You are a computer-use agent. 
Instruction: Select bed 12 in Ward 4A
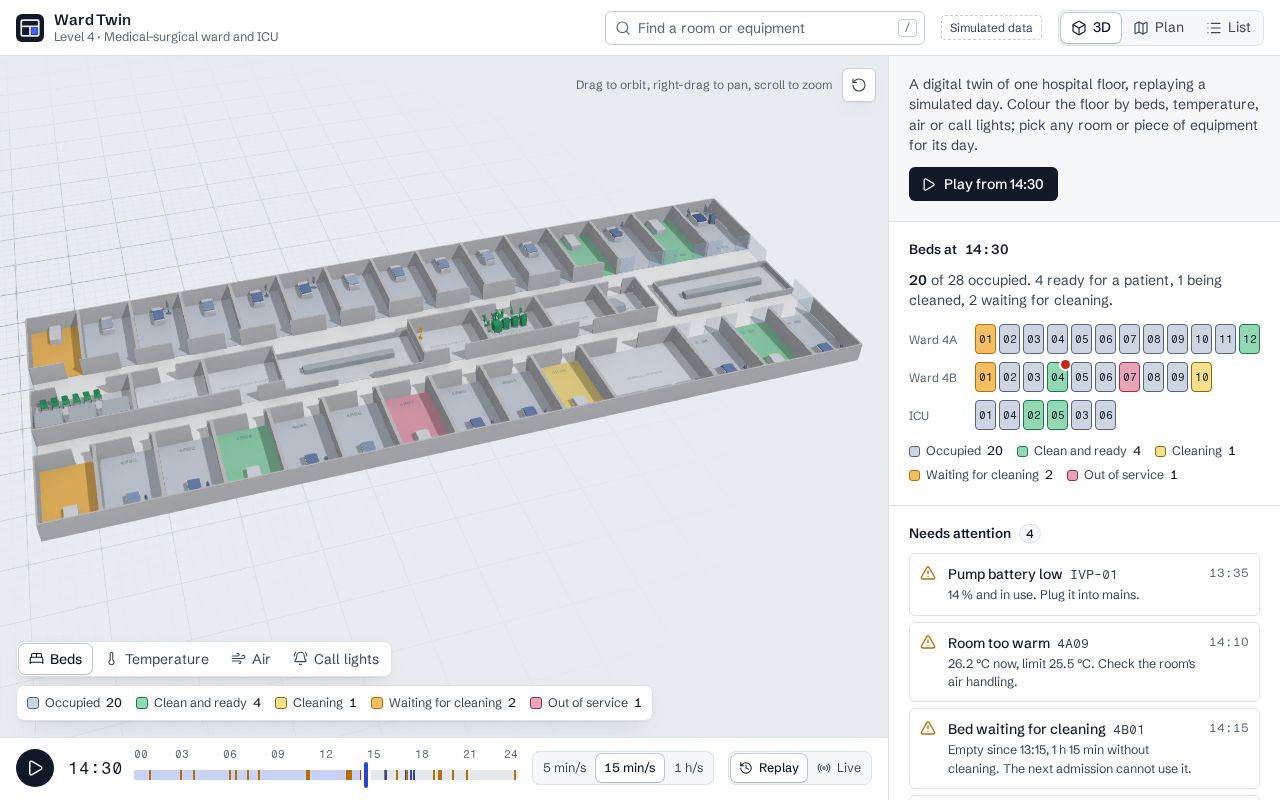point(1249,339)
